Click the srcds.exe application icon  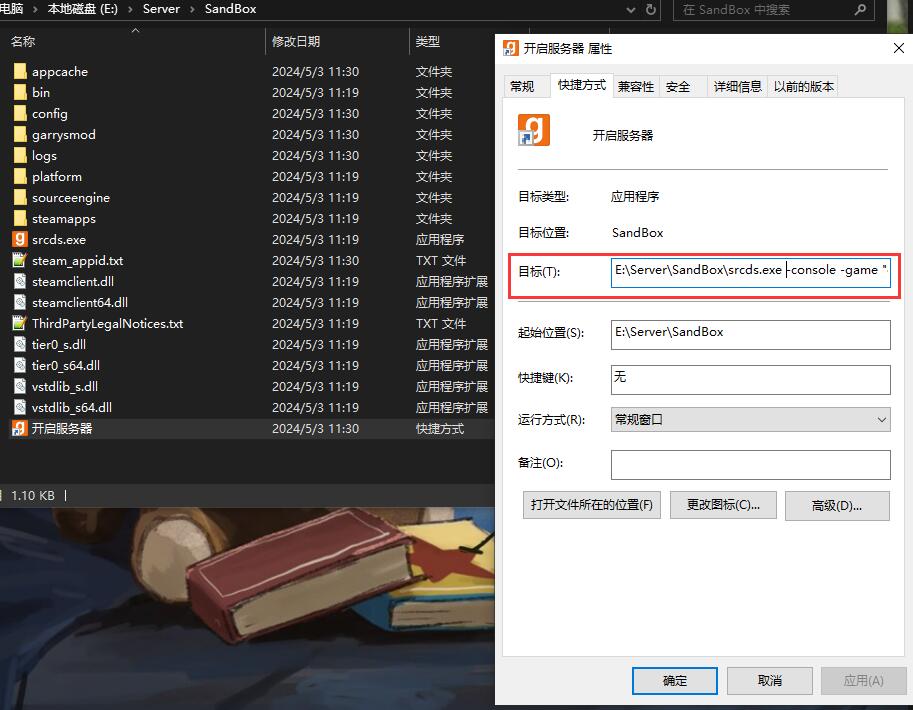coord(20,239)
